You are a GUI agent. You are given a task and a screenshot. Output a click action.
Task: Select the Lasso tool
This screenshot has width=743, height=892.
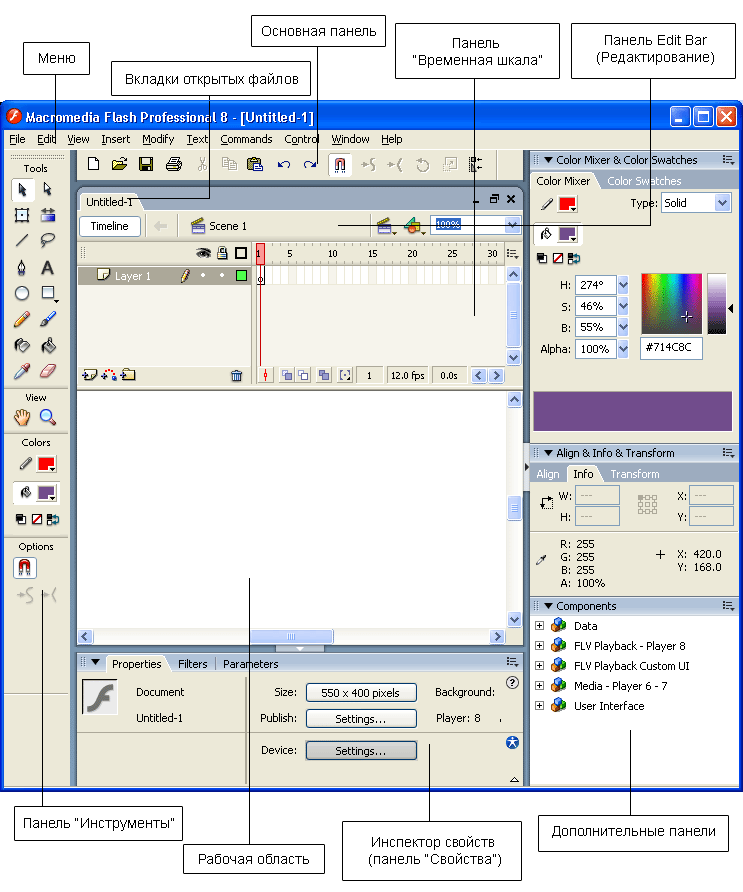48,241
